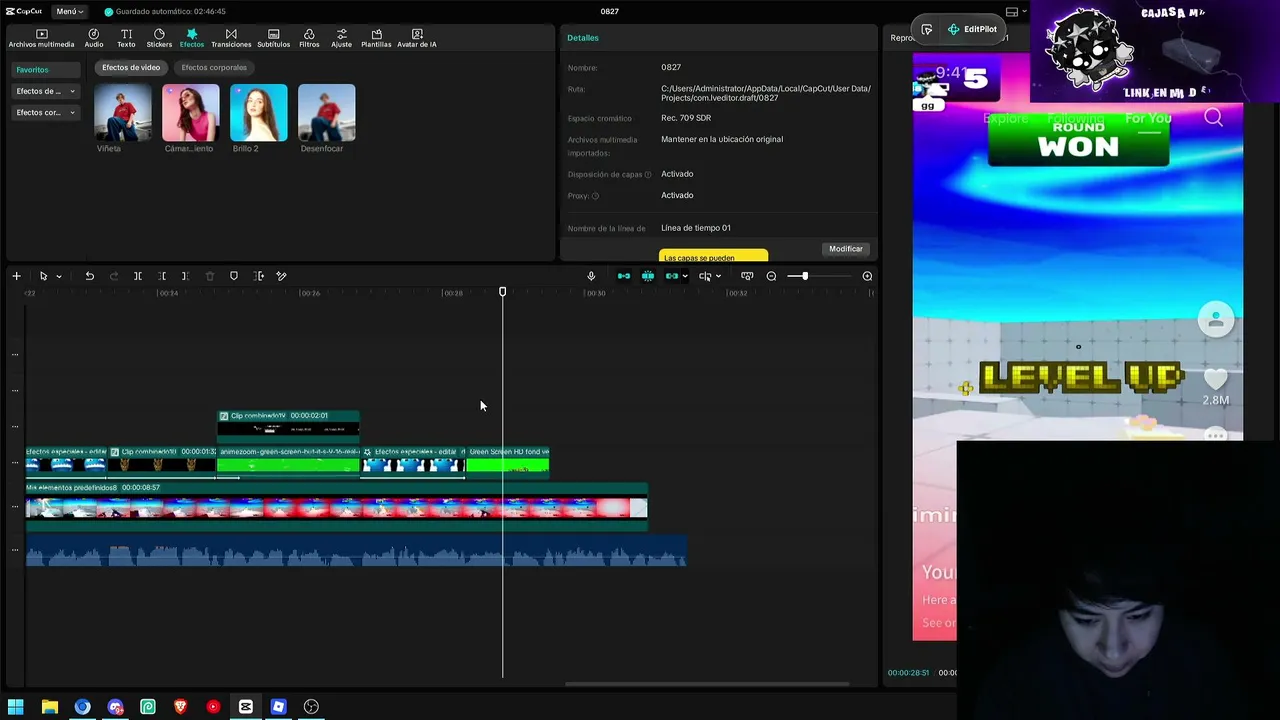Open the Stickers tab

tap(159, 38)
